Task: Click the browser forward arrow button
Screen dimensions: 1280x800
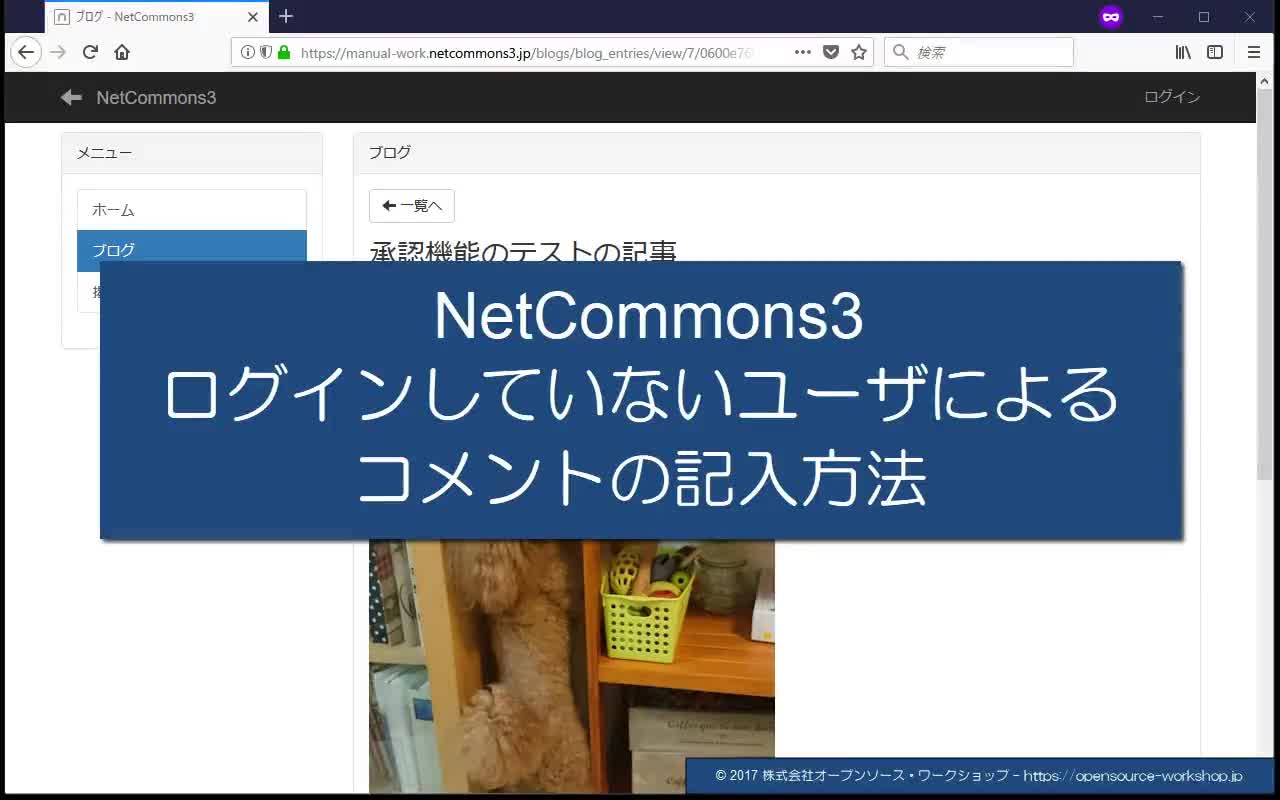Action: click(58, 52)
